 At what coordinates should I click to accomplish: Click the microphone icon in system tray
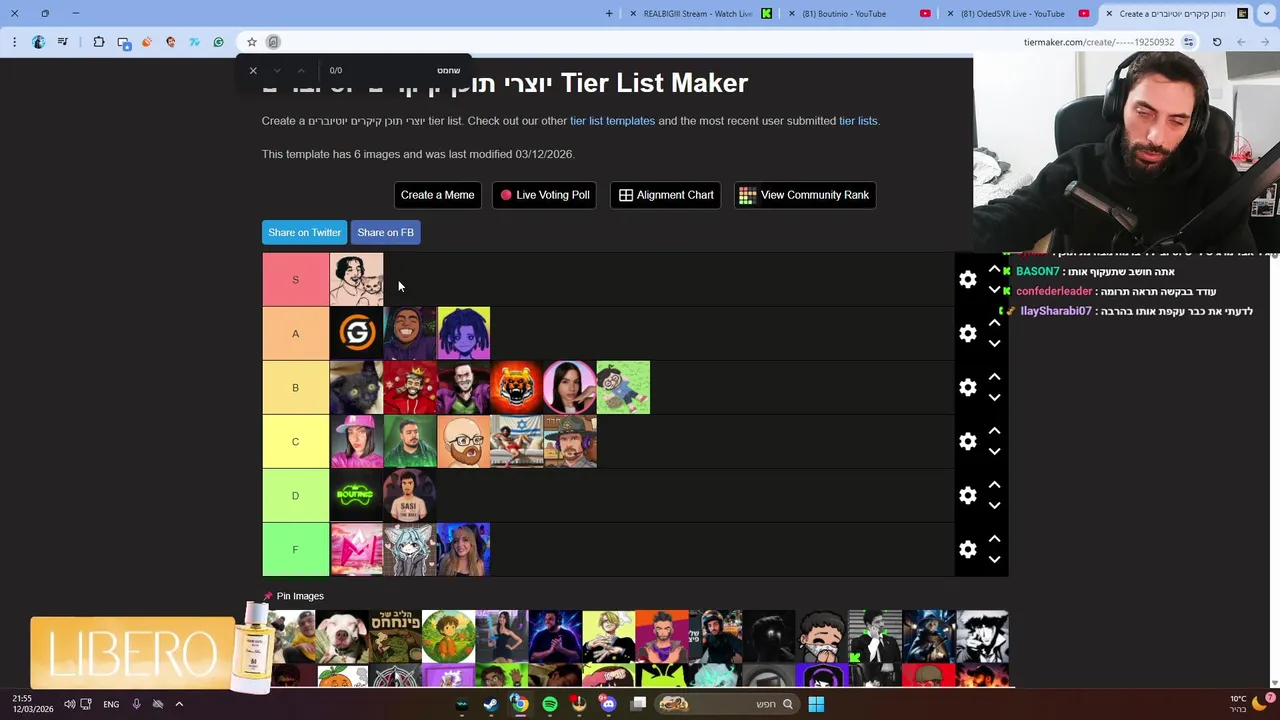click(x=136, y=704)
